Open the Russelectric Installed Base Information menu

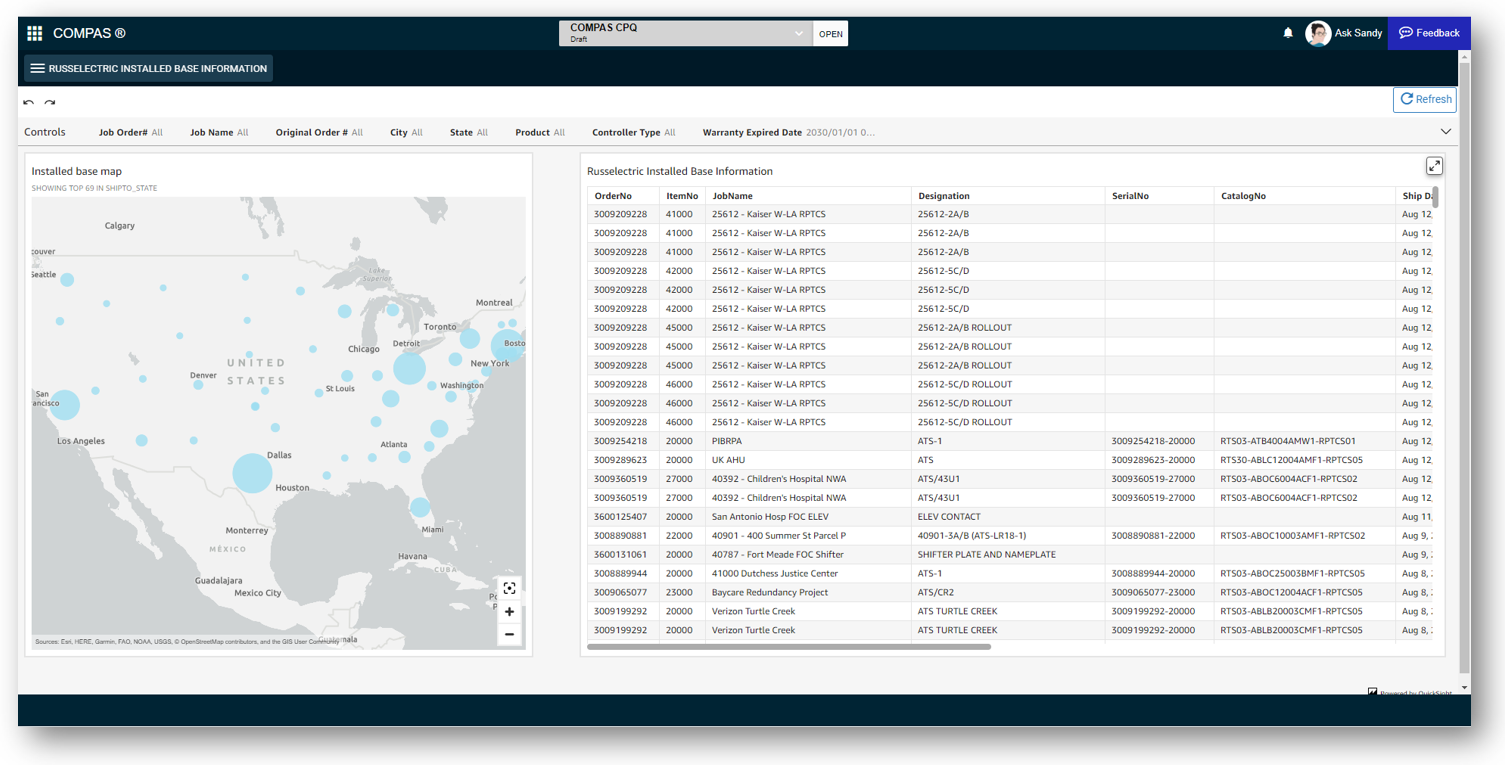[148, 68]
